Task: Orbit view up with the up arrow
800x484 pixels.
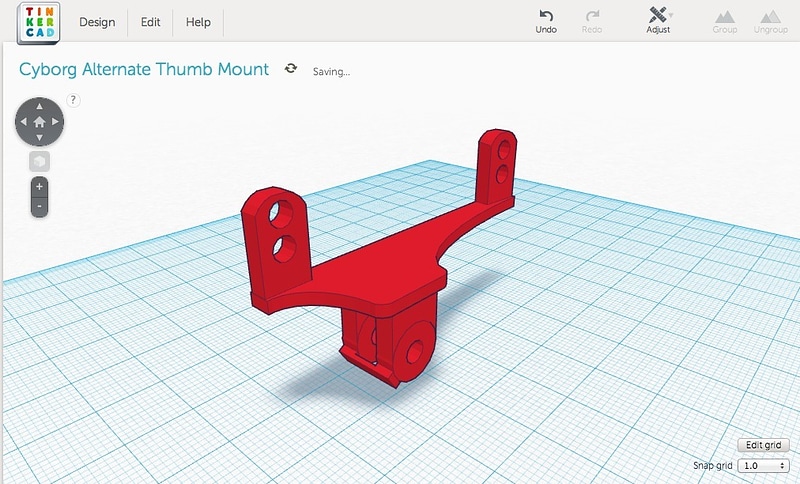Action: pyautogui.click(x=39, y=106)
